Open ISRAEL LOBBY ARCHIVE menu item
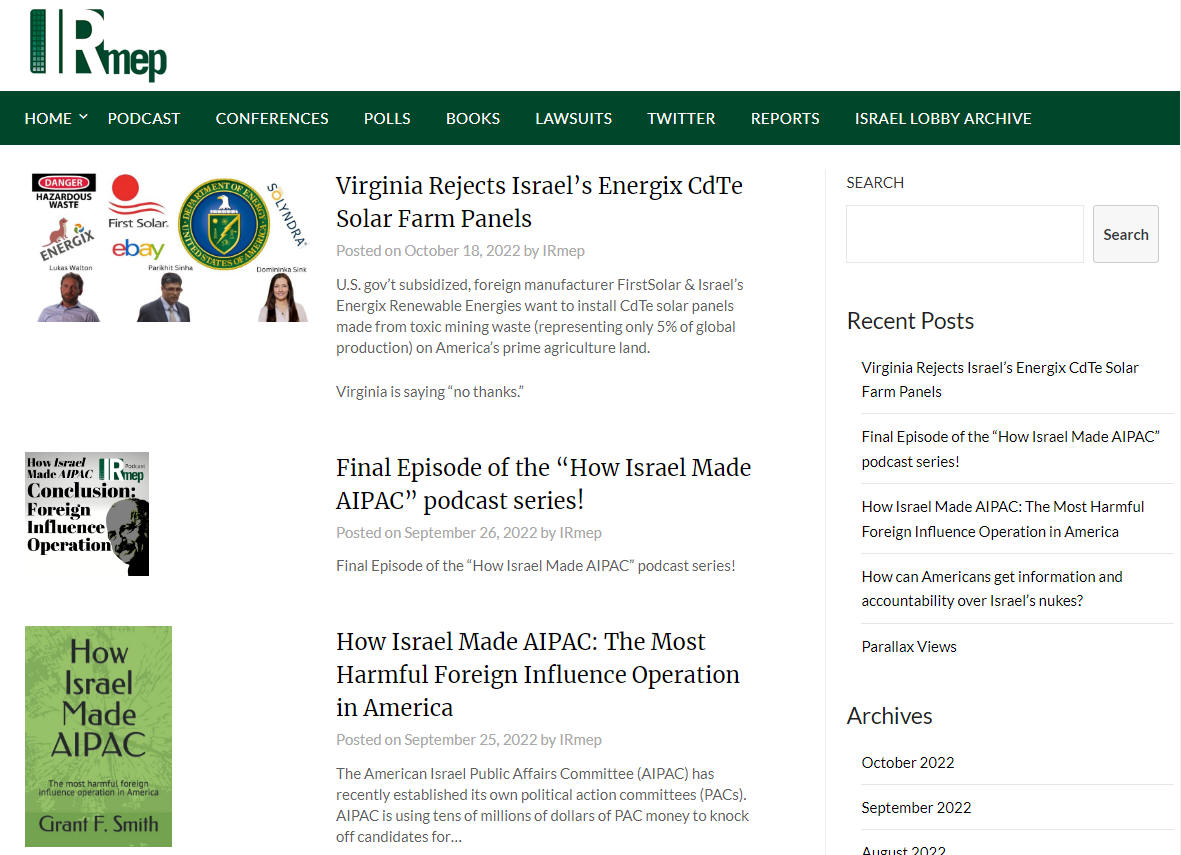 pyautogui.click(x=943, y=118)
